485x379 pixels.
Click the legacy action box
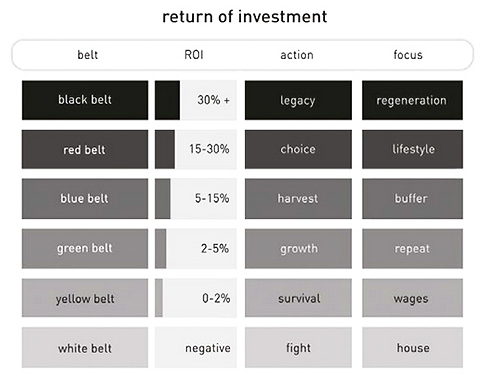point(298,100)
